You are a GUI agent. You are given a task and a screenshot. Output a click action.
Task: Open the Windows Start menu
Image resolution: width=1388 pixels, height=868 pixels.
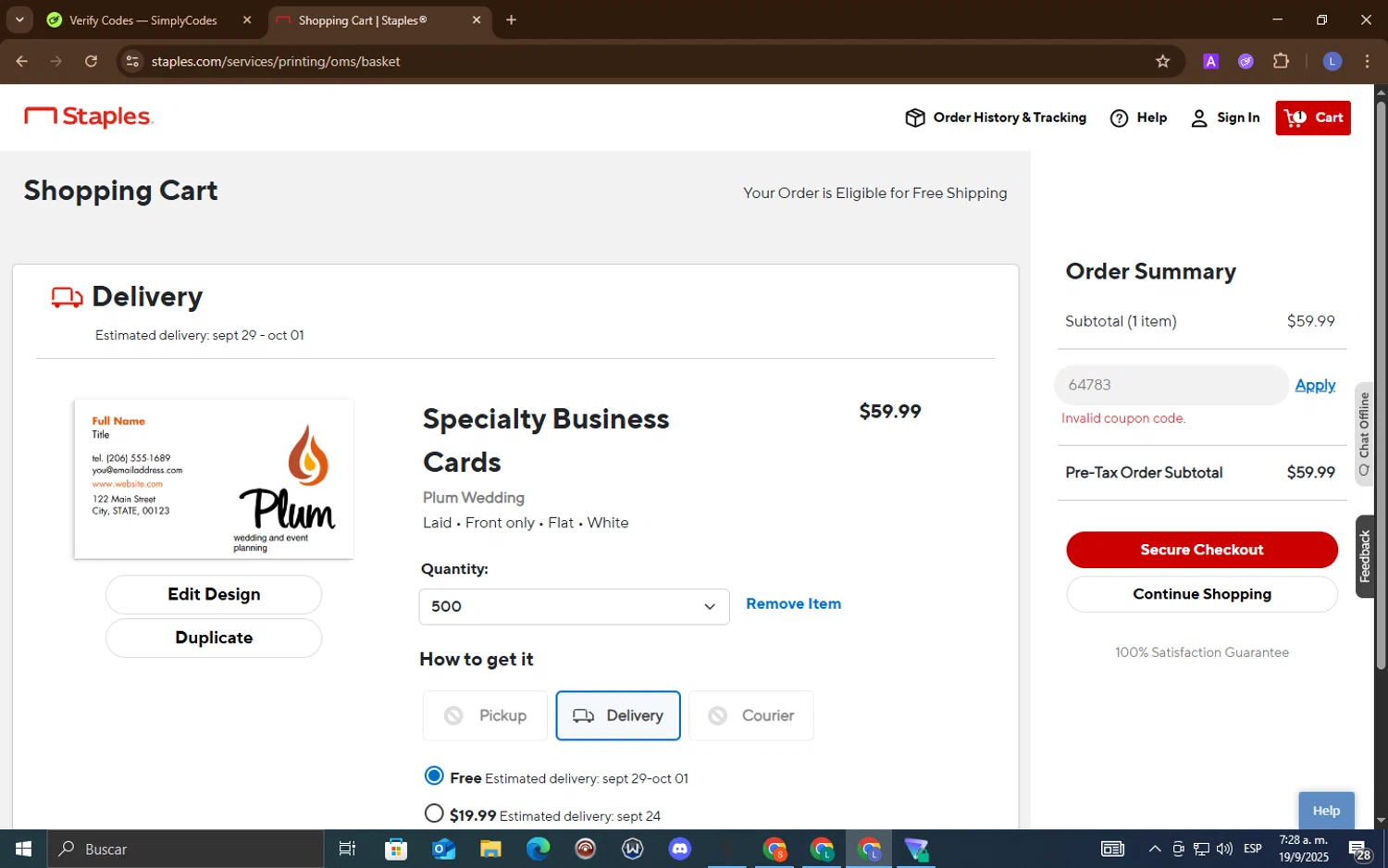click(23, 849)
